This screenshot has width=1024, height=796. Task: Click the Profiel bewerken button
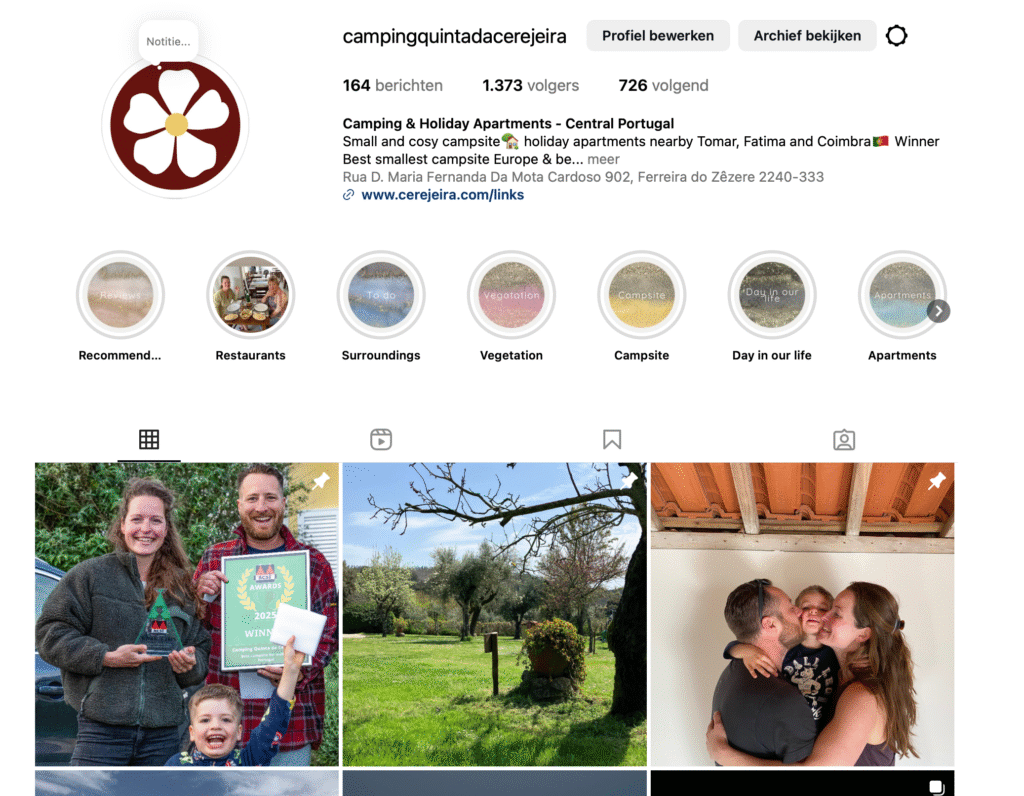pos(658,36)
